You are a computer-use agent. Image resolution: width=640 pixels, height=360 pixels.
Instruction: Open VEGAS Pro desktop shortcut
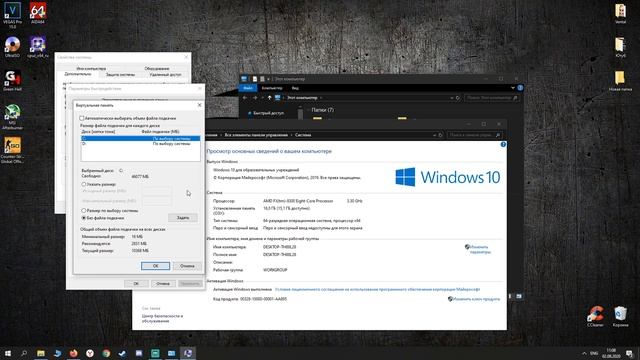[12, 15]
